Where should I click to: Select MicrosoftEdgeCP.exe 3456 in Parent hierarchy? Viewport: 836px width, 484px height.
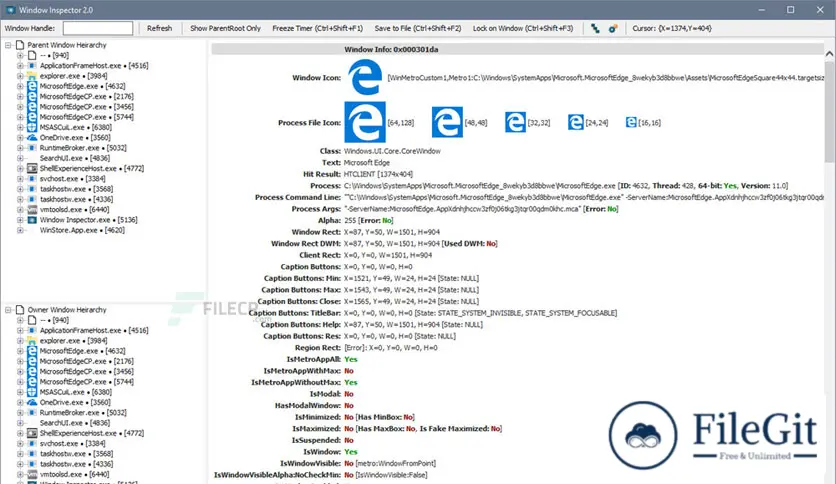pyautogui.click(x=86, y=107)
